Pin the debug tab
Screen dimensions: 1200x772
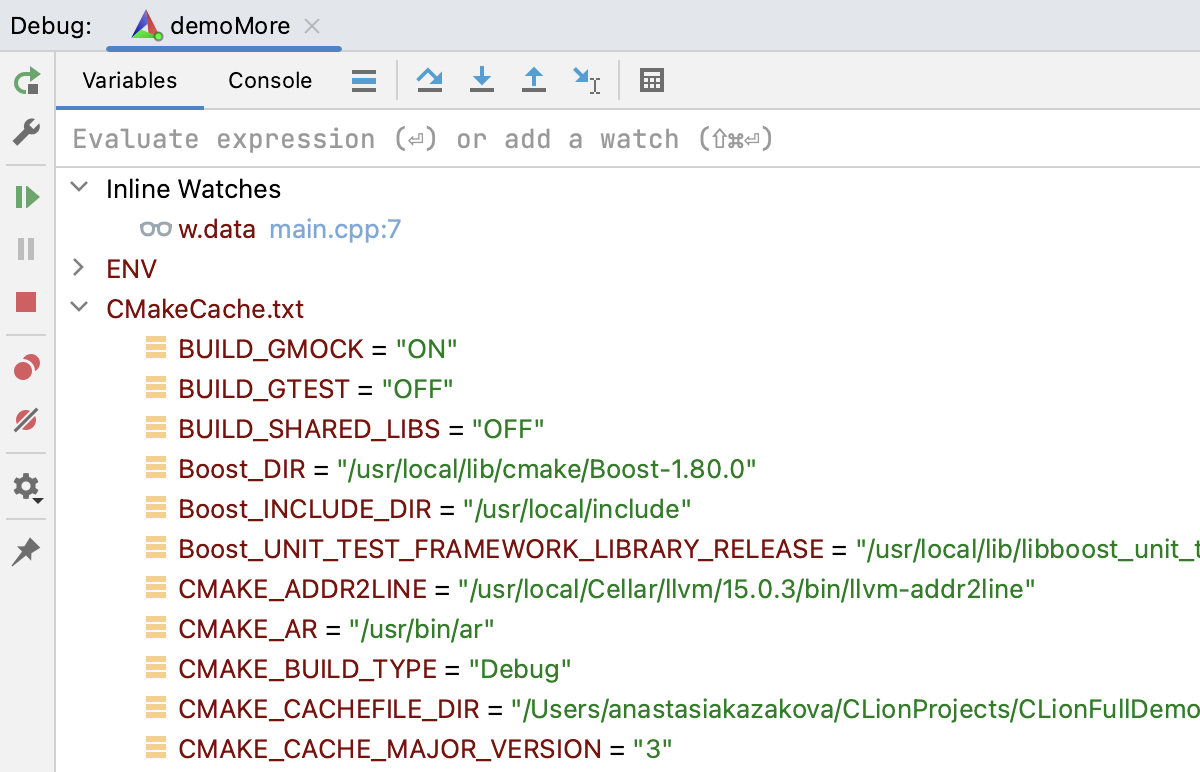(x=27, y=553)
